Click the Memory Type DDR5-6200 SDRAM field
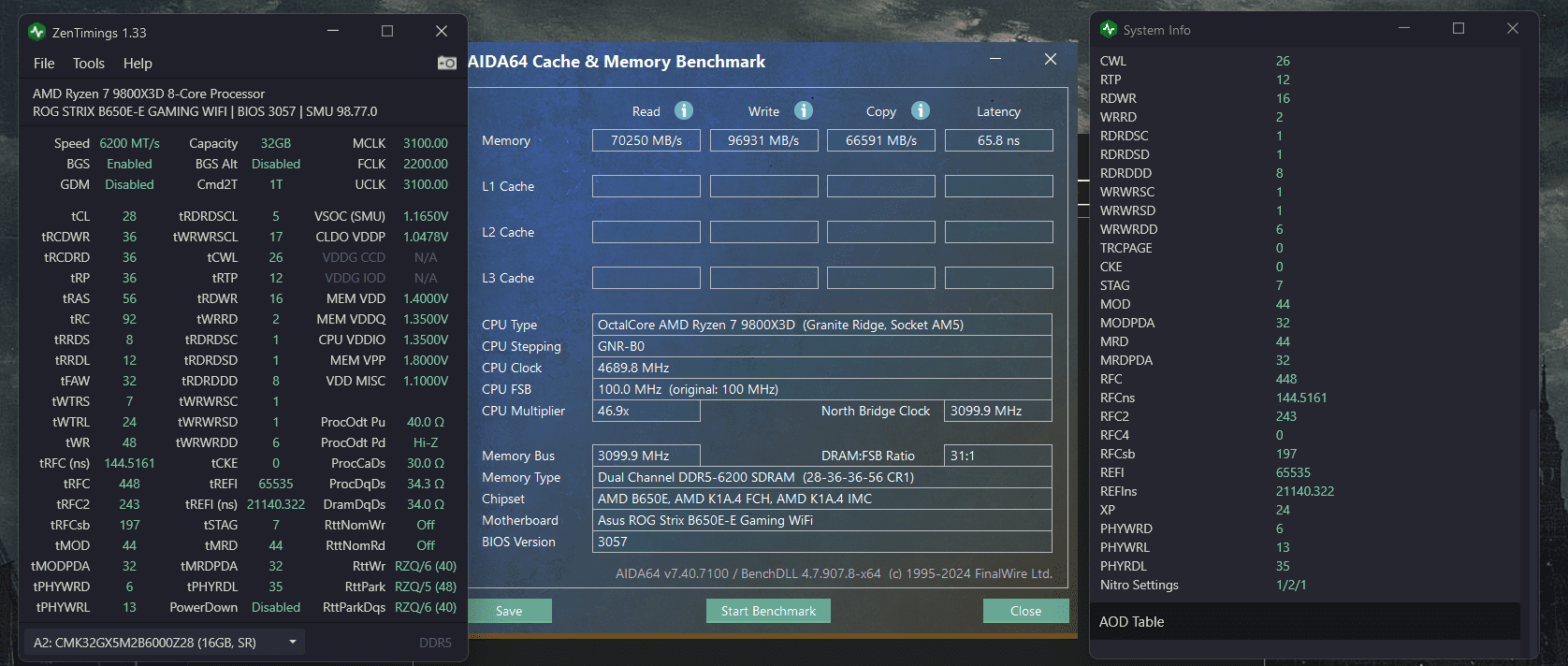The height and width of the screenshot is (666, 1568). [x=822, y=477]
